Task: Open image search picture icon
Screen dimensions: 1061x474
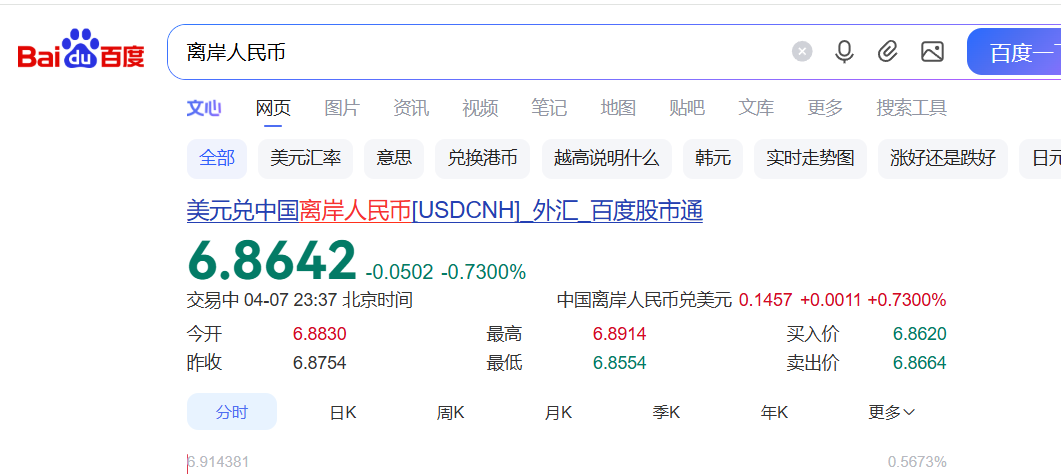Action: point(932,52)
